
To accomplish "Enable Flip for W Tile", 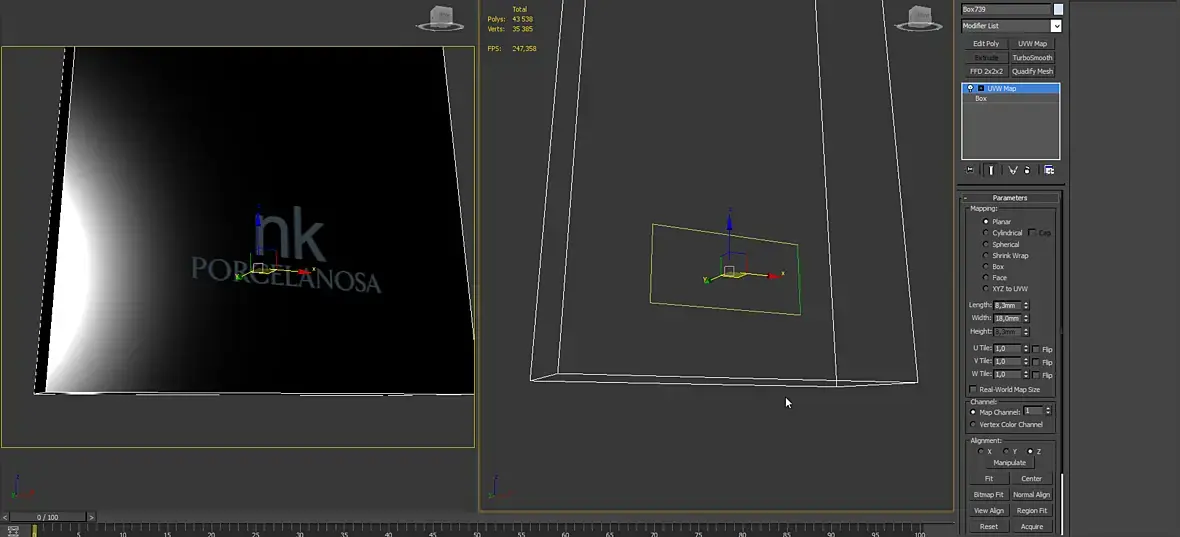I will [1036, 375].
